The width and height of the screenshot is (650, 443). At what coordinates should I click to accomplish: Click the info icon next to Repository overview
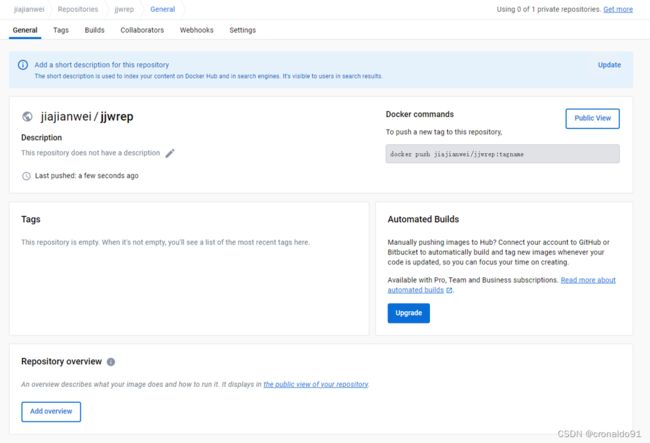pyautogui.click(x=111, y=362)
